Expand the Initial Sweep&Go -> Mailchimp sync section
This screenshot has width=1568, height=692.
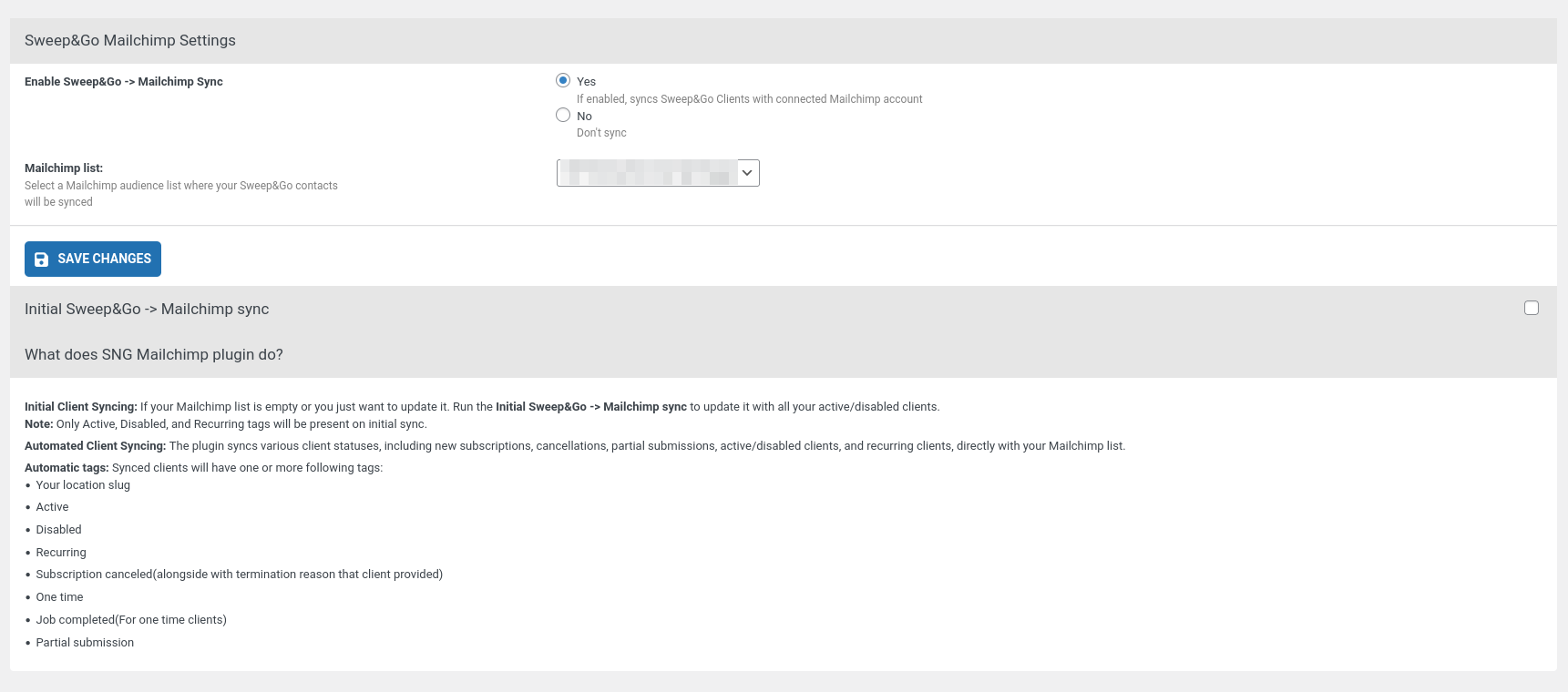click(x=147, y=310)
